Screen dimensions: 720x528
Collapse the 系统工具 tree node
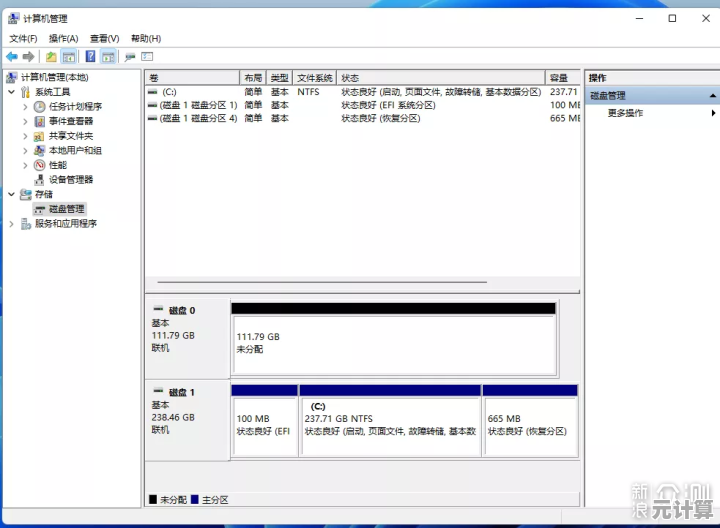11,92
